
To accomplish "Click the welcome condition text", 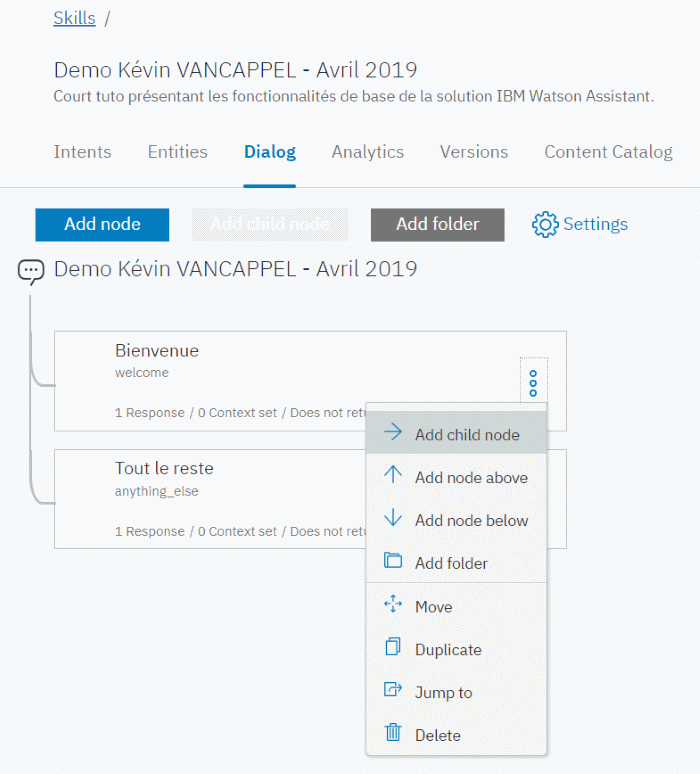I will pos(142,373).
